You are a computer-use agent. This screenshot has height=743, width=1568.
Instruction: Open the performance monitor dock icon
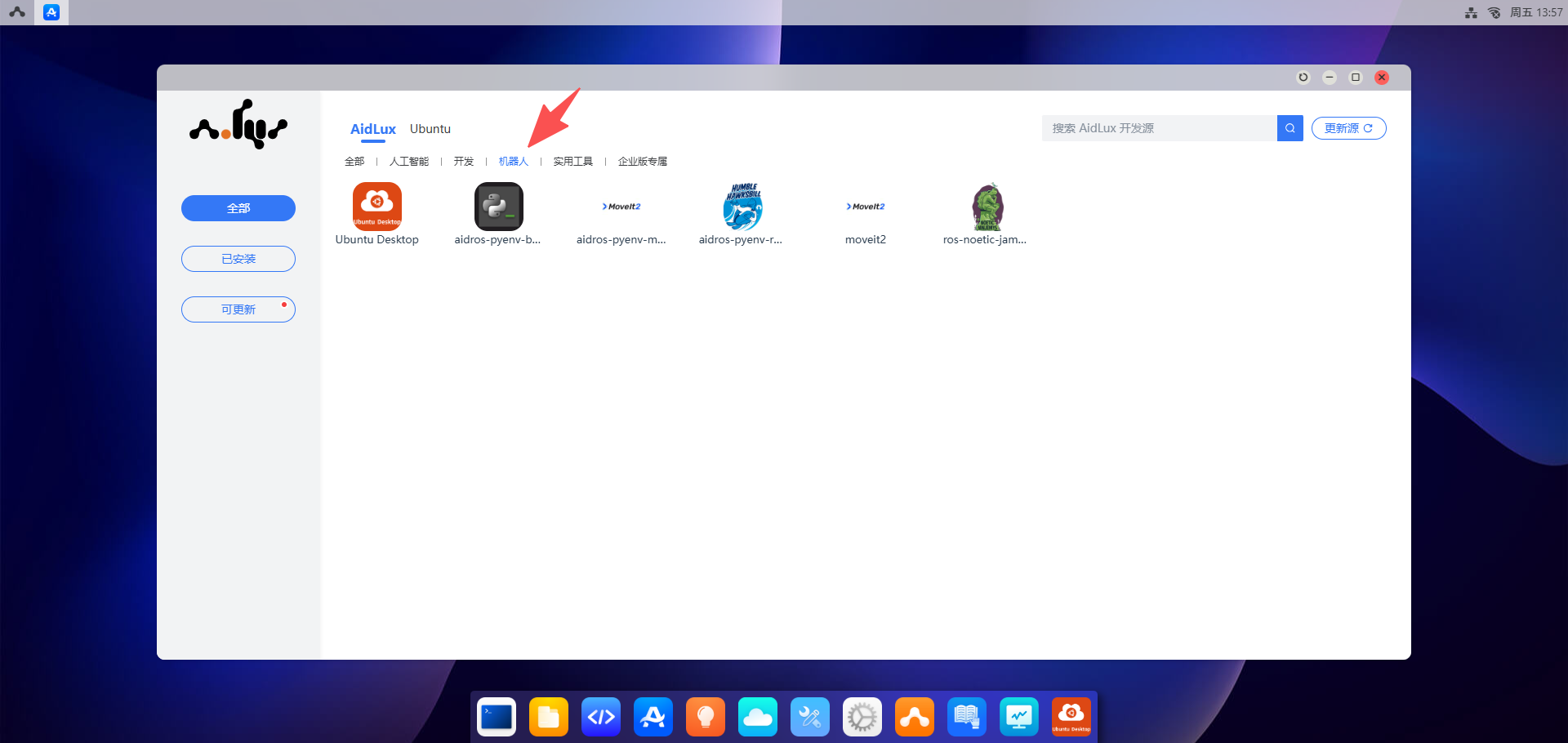(x=1019, y=717)
